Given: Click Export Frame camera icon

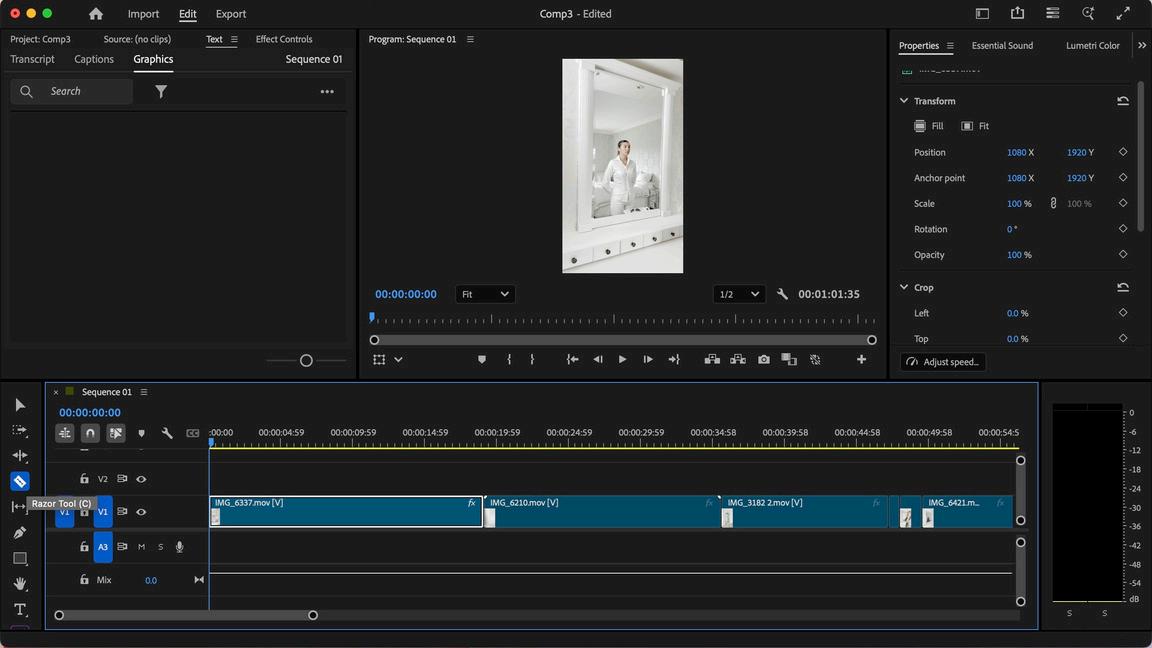Looking at the screenshot, I should pyautogui.click(x=764, y=359).
